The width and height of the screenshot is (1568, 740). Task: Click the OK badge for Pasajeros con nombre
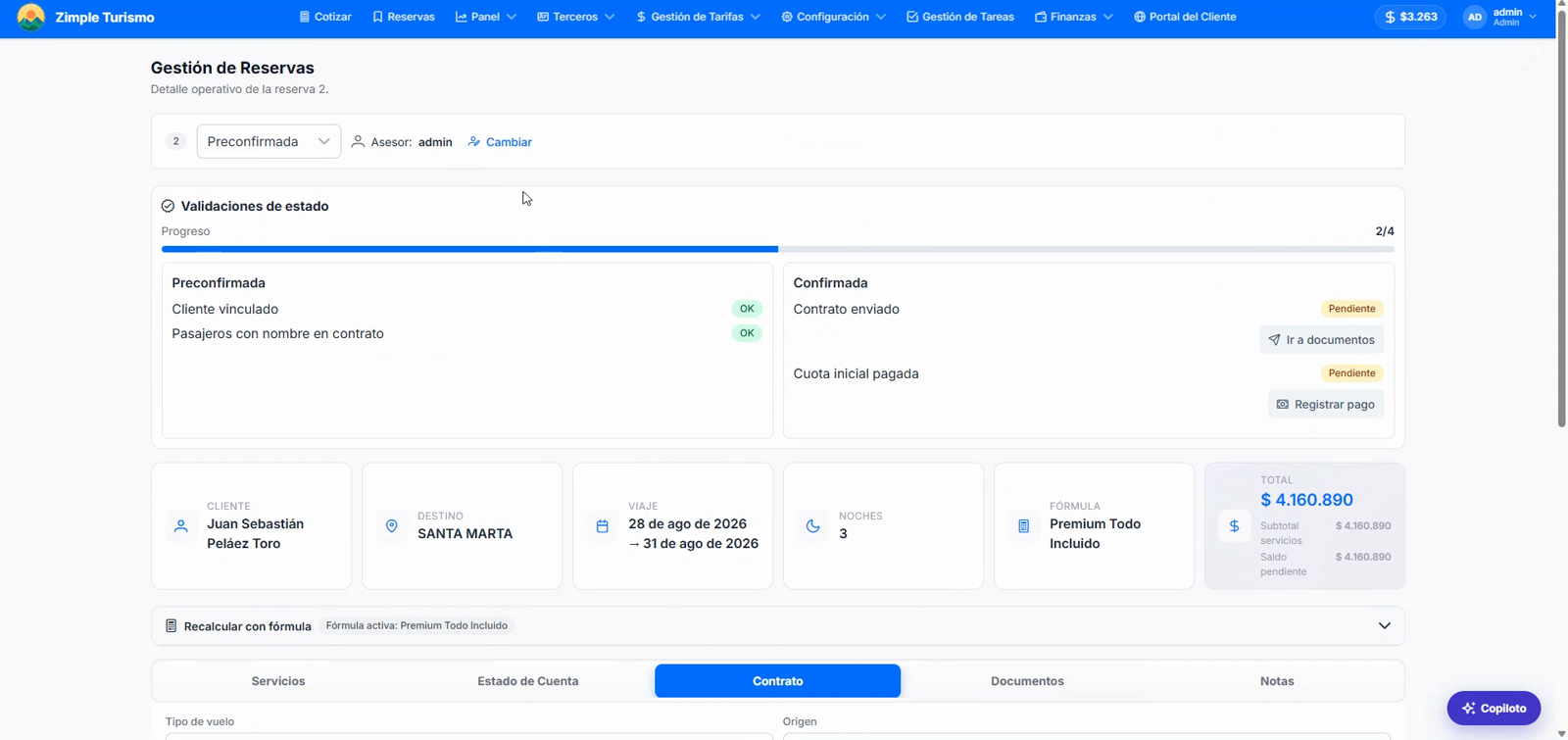[747, 333]
